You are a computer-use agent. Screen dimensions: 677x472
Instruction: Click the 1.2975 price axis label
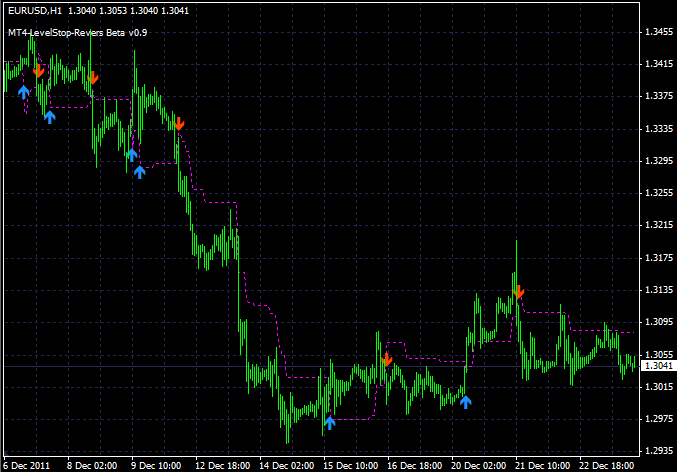[659, 418]
